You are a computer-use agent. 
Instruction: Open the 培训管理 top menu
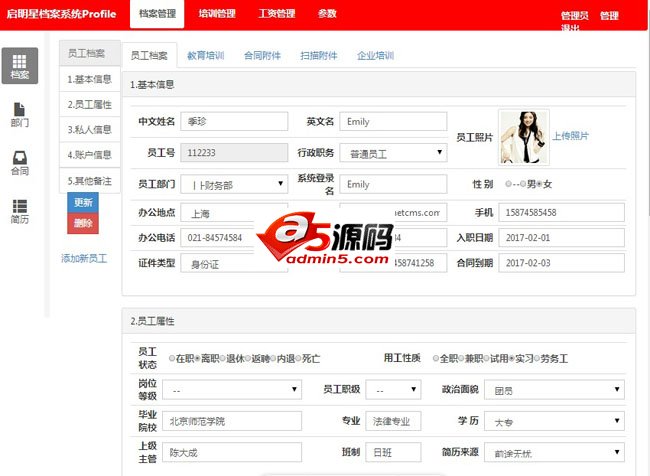coord(217,14)
